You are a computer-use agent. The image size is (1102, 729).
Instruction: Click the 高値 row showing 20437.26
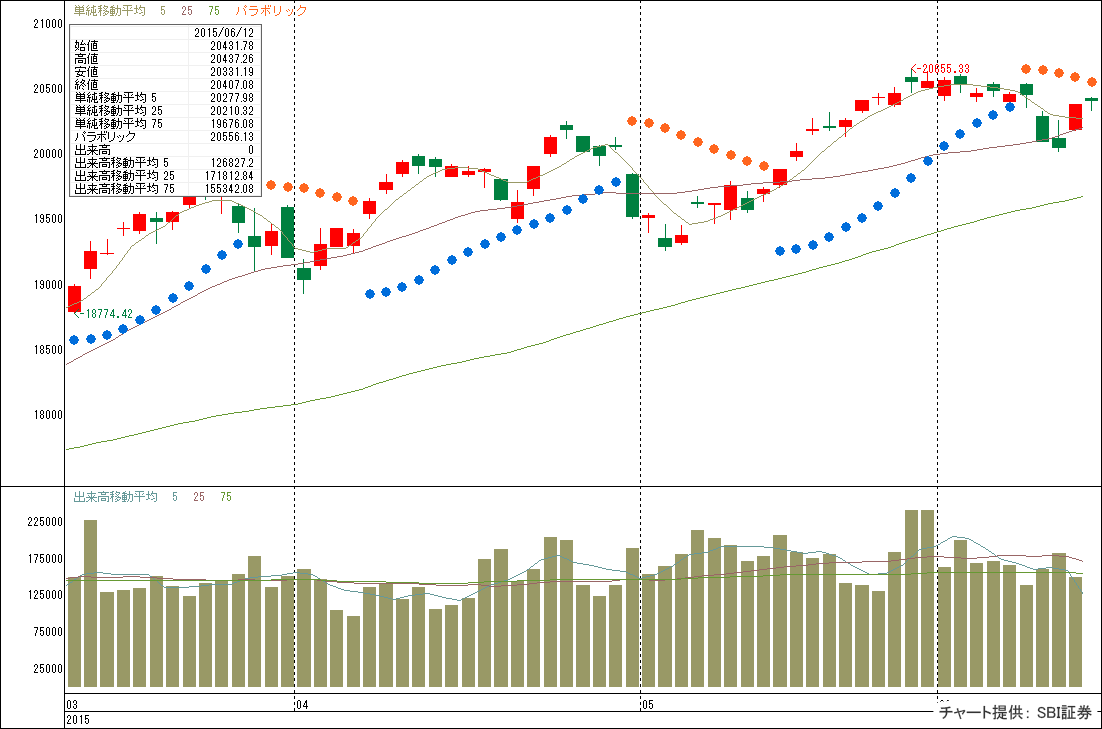pos(164,59)
